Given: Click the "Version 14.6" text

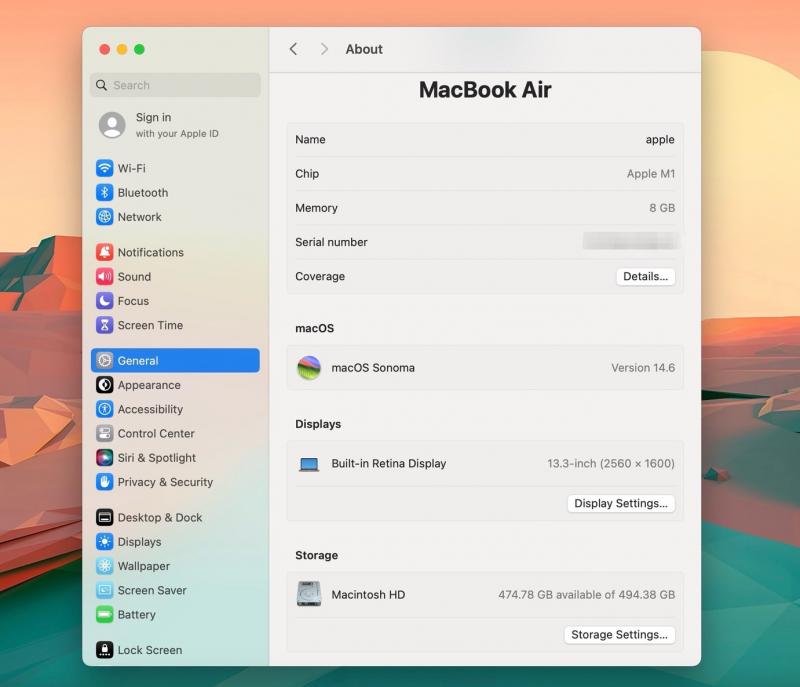Looking at the screenshot, I should pos(643,368).
